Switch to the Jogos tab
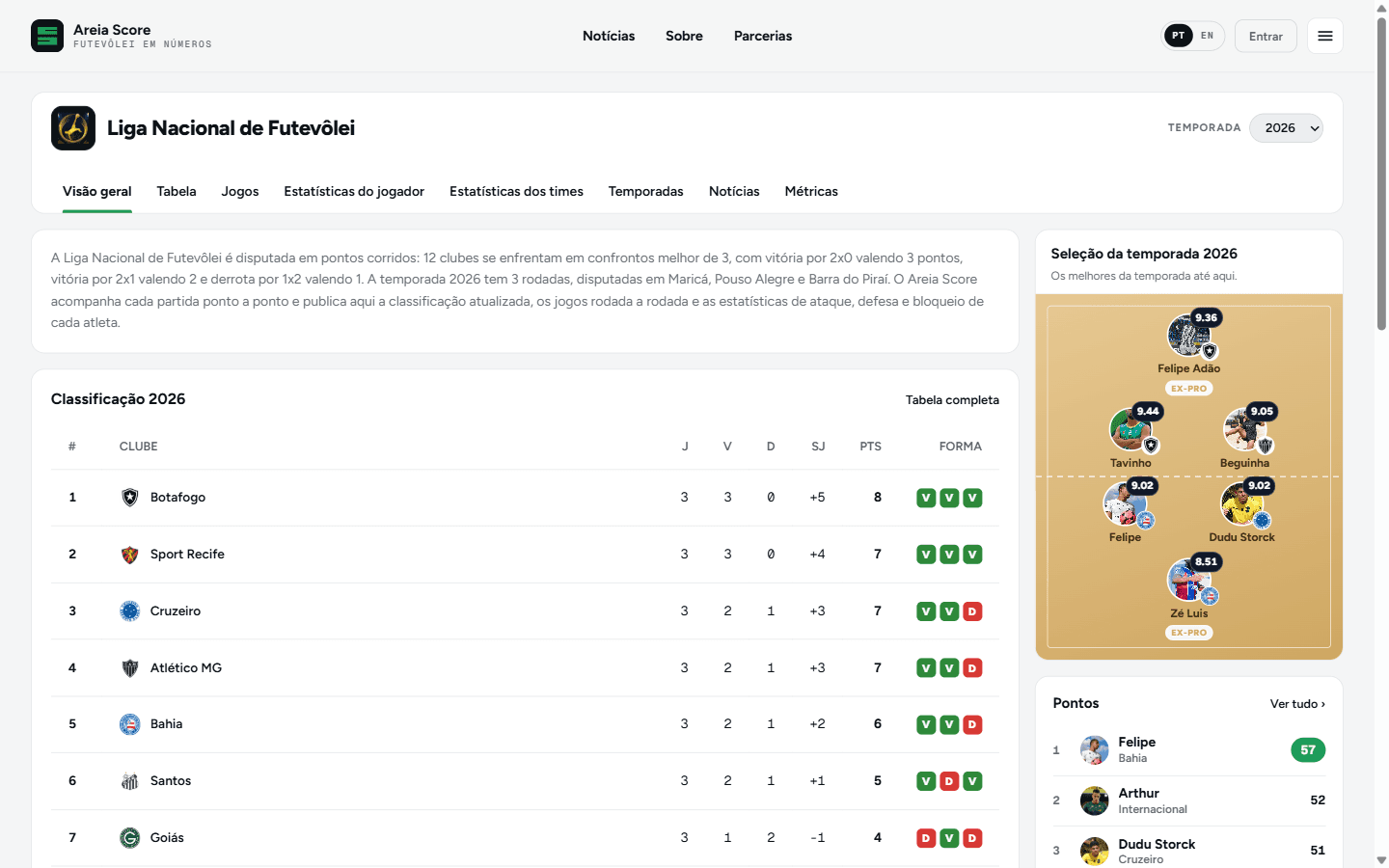Image resolution: width=1389 pixels, height=868 pixels. click(x=240, y=192)
